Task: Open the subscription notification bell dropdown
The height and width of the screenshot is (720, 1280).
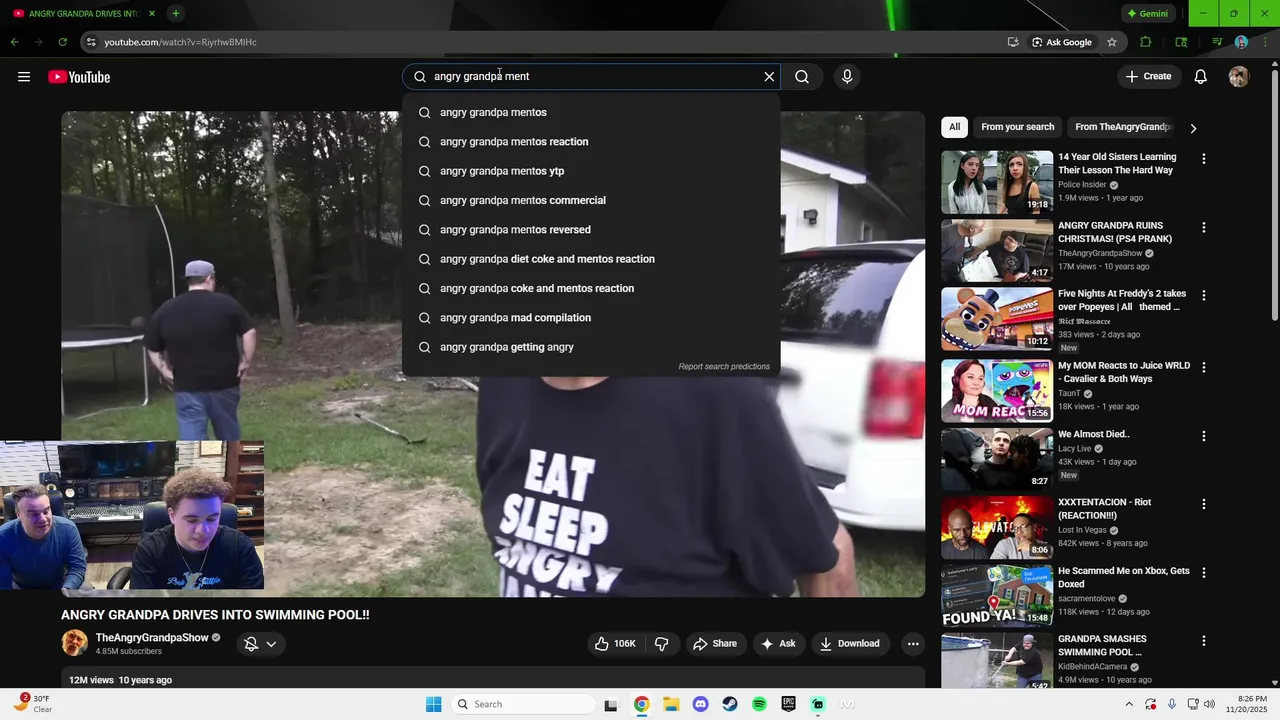Action: [261, 644]
